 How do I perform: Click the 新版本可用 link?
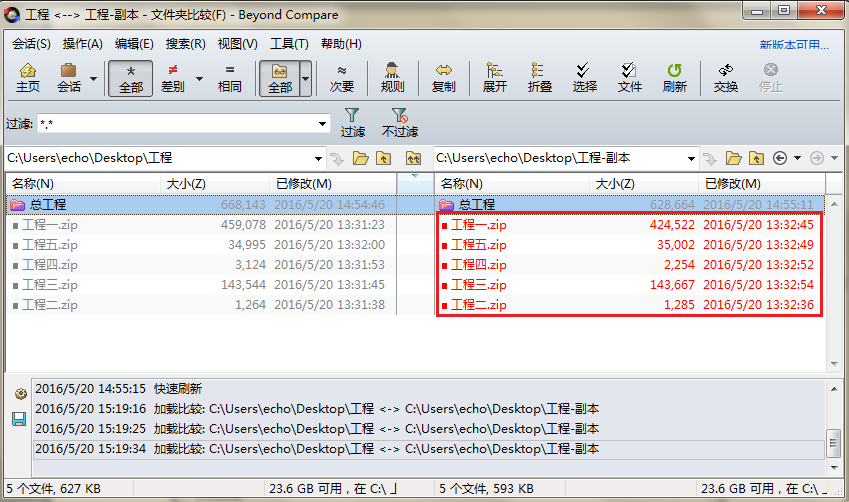[794, 44]
